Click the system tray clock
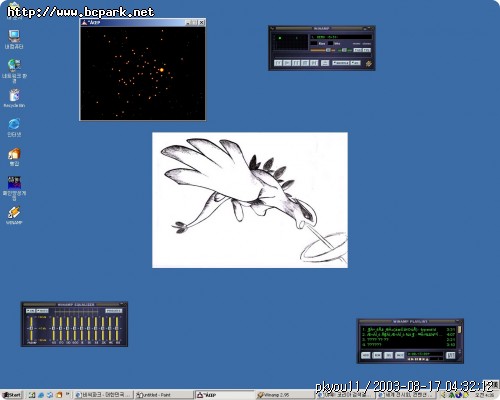 click(x=484, y=395)
